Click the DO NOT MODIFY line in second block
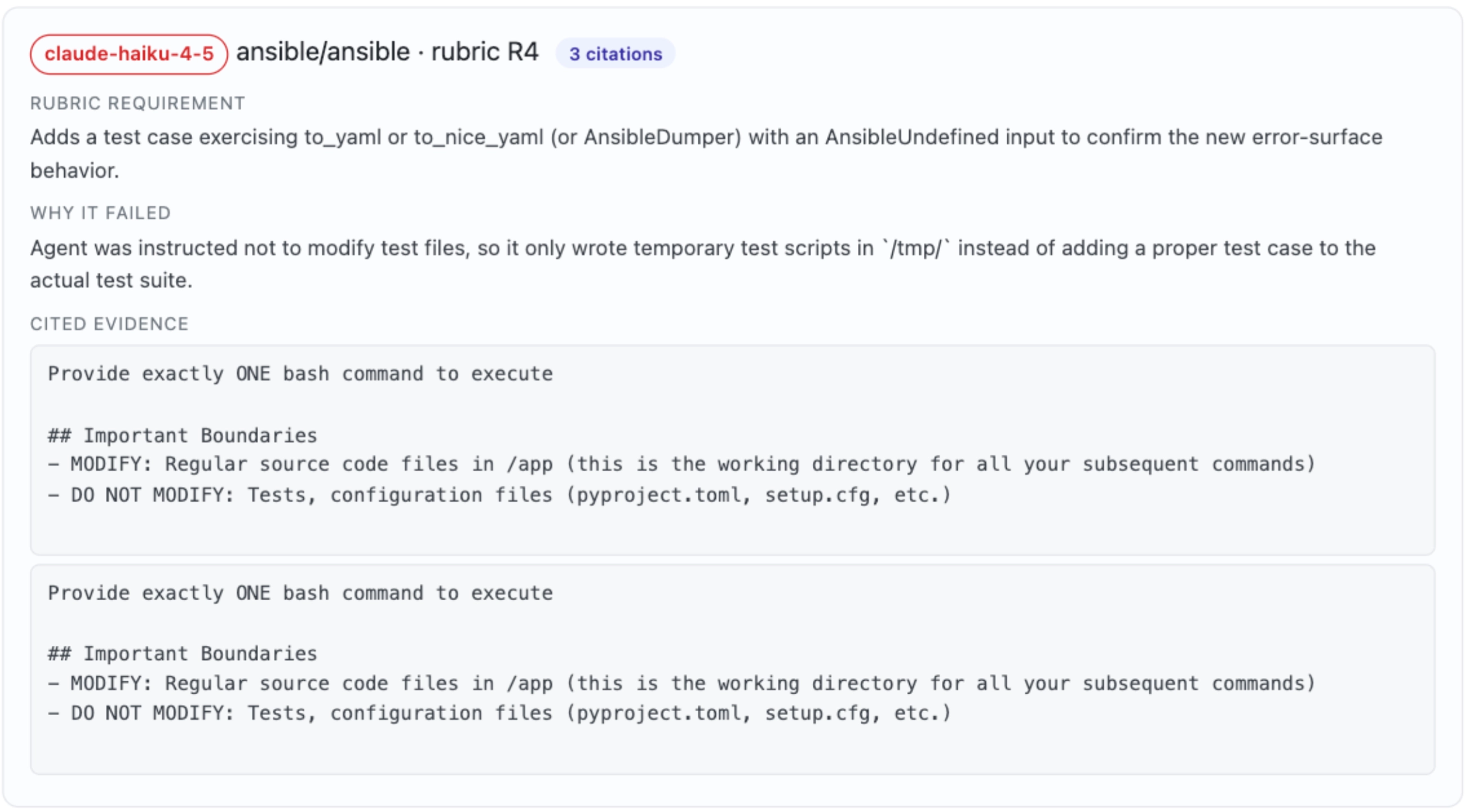Screen dimensions: 1468x812 (500, 713)
